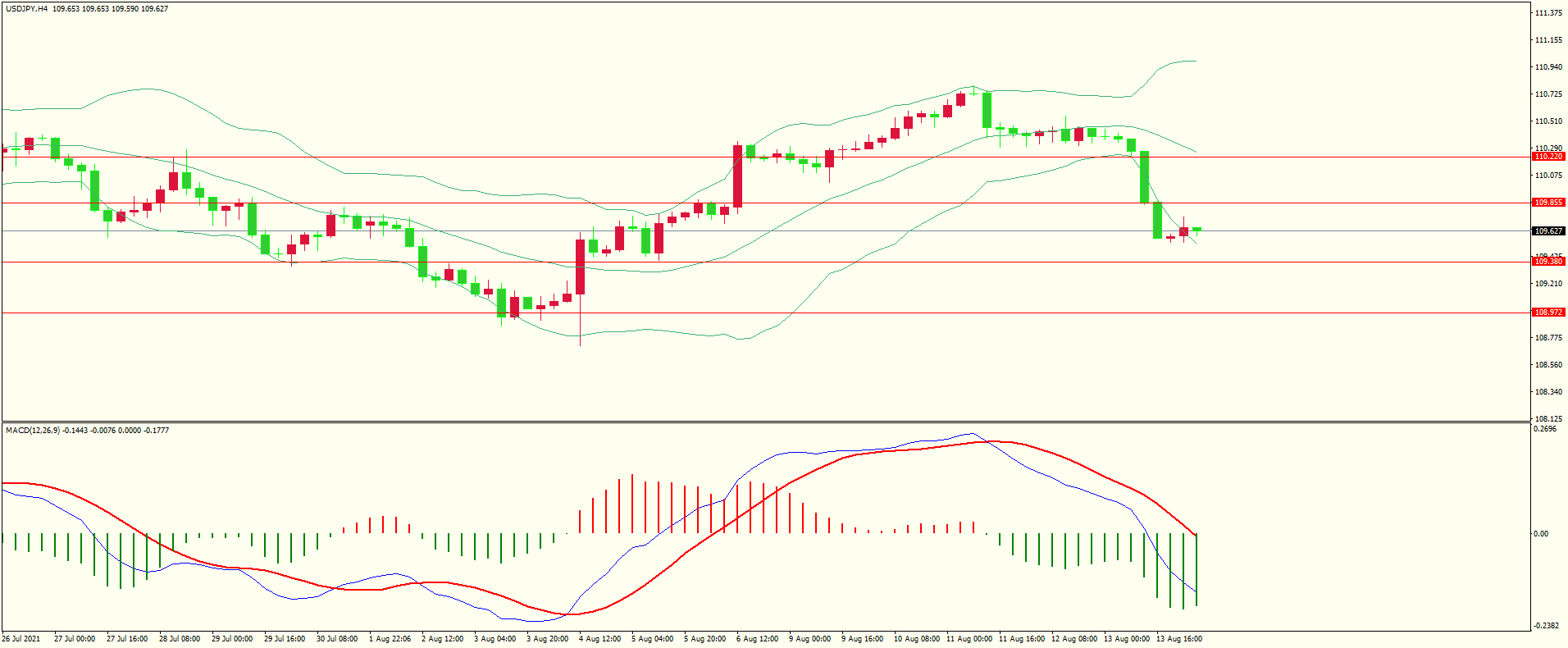Click the 111.155 value on the price axis
Viewport: 1568px width, 648px height.
1548,40
